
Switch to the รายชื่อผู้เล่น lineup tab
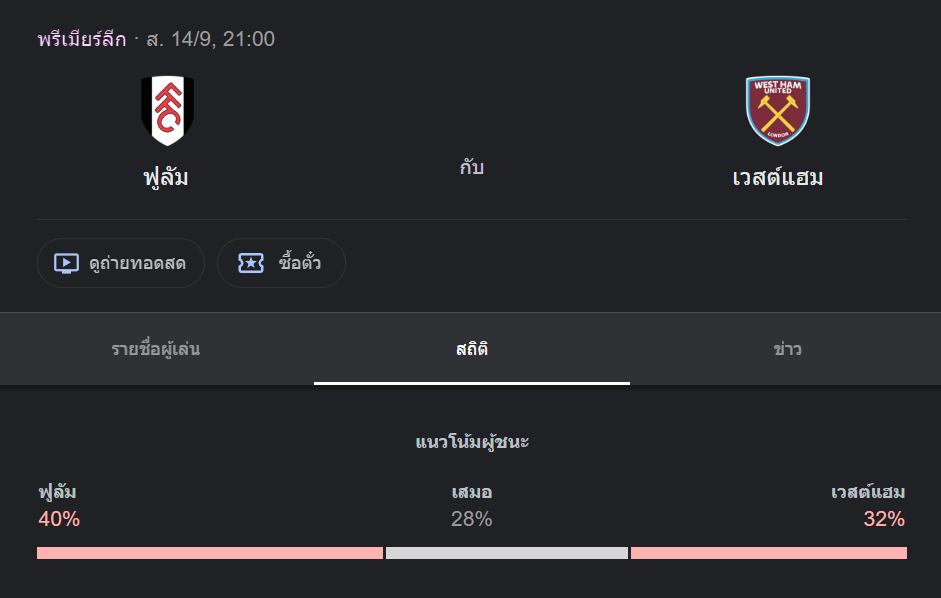156,349
